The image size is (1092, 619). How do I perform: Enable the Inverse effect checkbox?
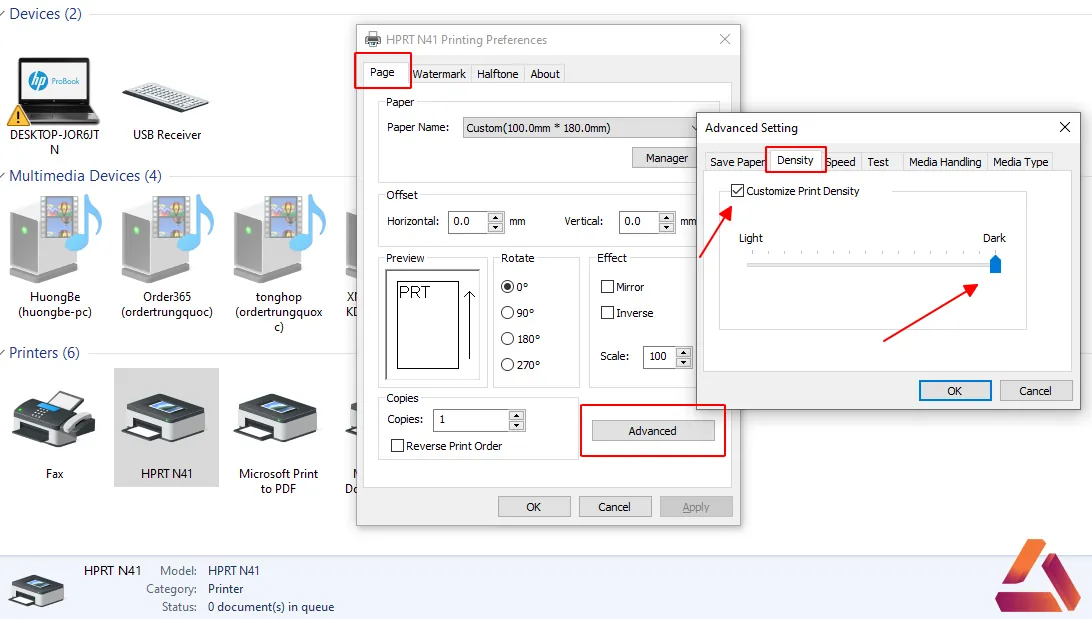pos(607,313)
